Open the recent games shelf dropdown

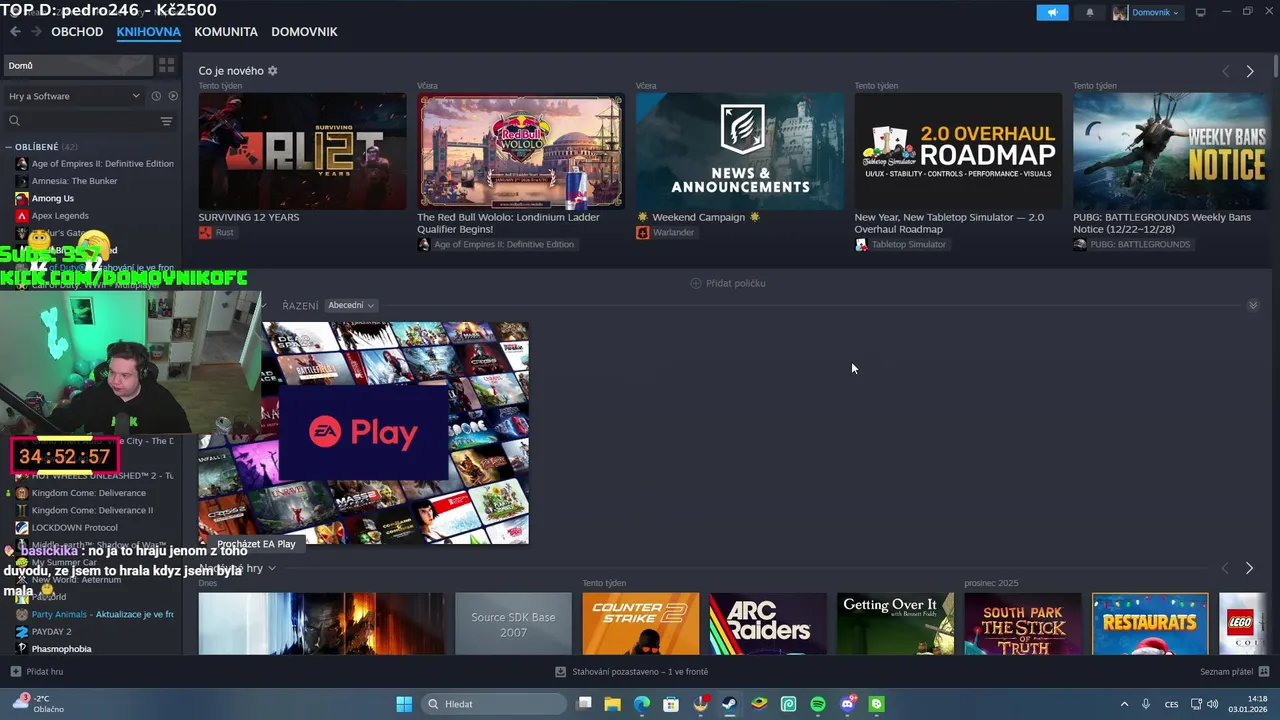pyautogui.click(x=271, y=568)
